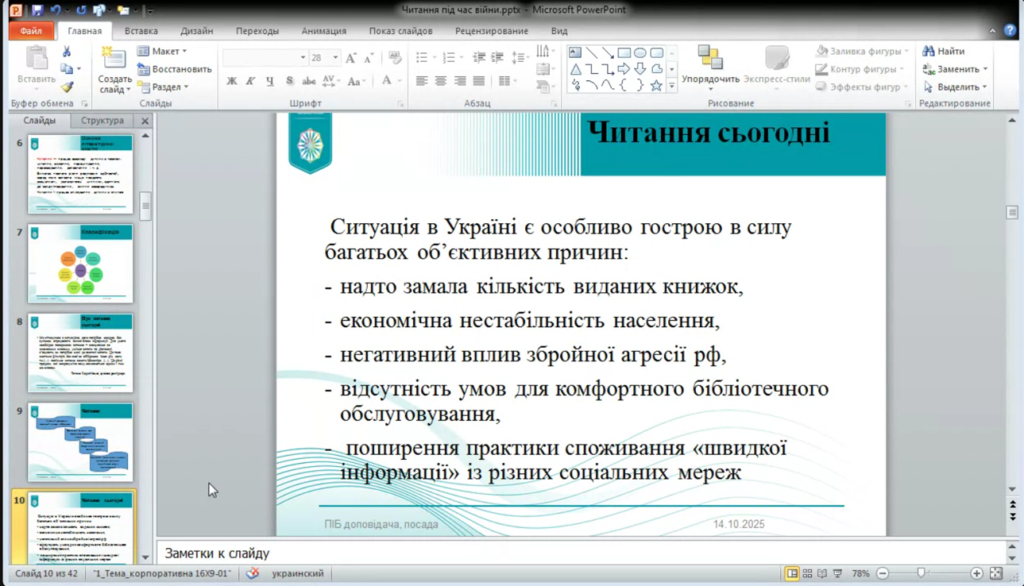Viewport: 1024px width, 586px height.
Task: Toggle italic text formatting
Action: click(x=251, y=81)
